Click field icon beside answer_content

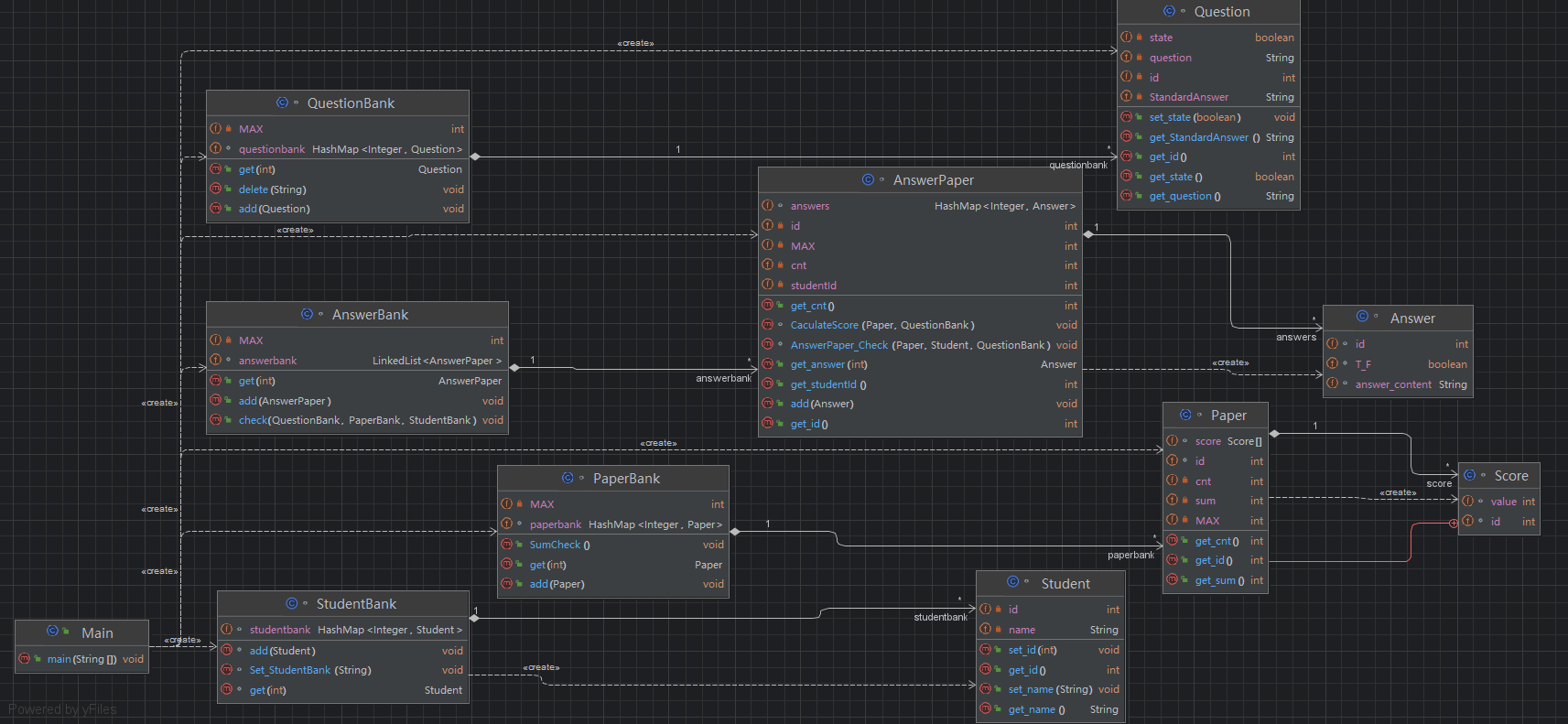[x=1333, y=384]
